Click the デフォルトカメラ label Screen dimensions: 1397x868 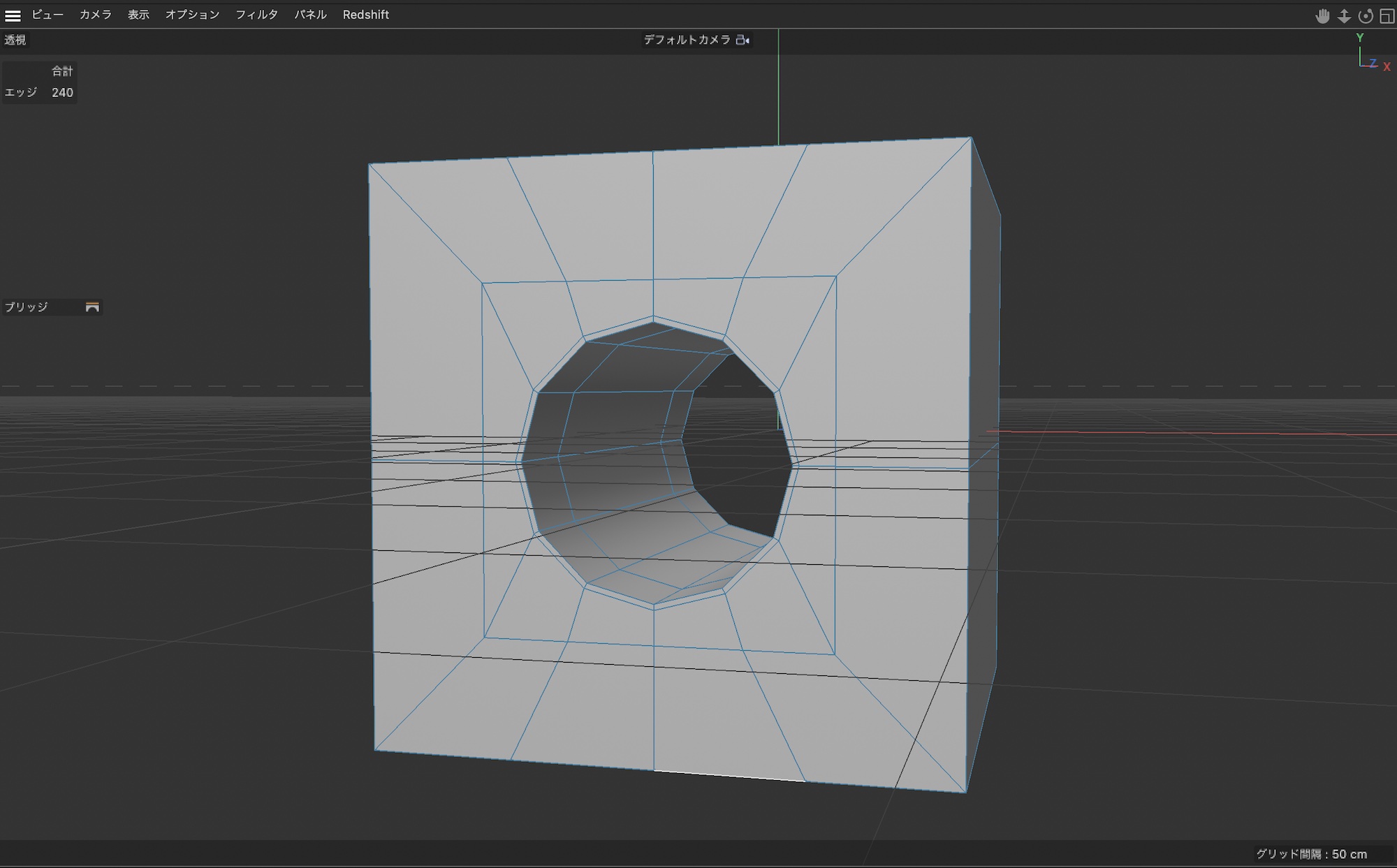pyautogui.click(x=687, y=41)
